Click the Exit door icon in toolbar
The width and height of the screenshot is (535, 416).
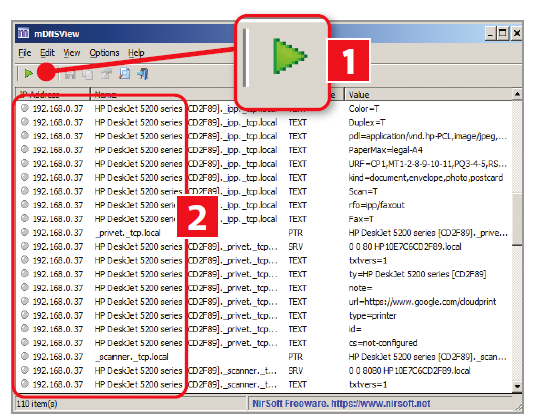[143, 74]
